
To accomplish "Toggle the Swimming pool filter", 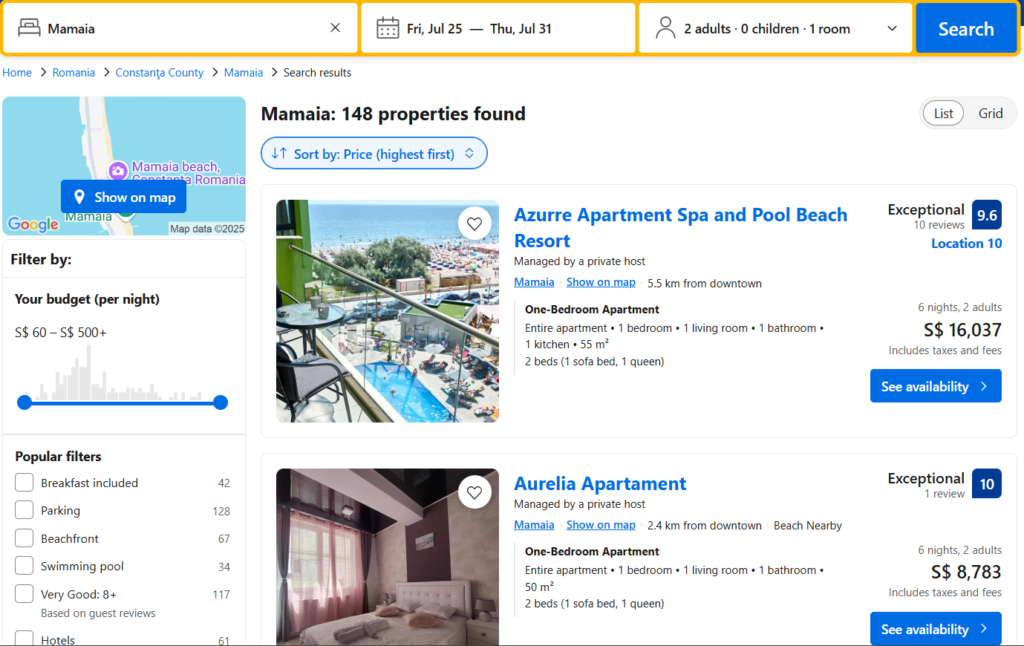I will click(24, 566).
